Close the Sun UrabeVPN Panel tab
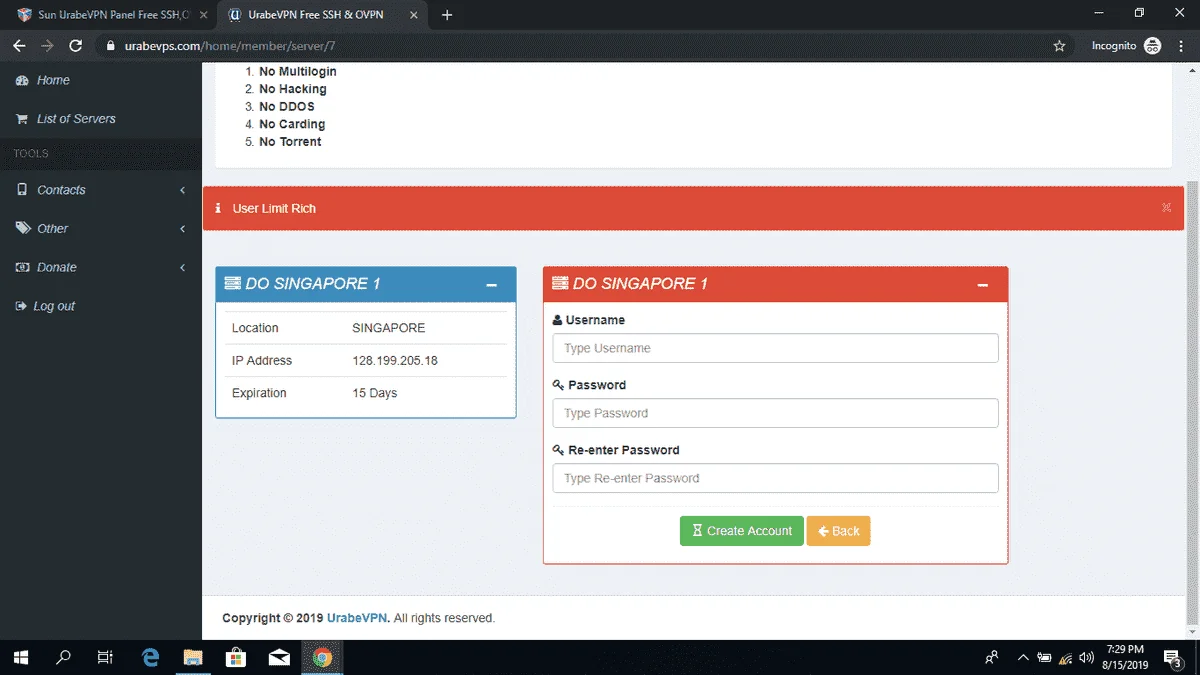1200x675 pixels. pos(203,15)
